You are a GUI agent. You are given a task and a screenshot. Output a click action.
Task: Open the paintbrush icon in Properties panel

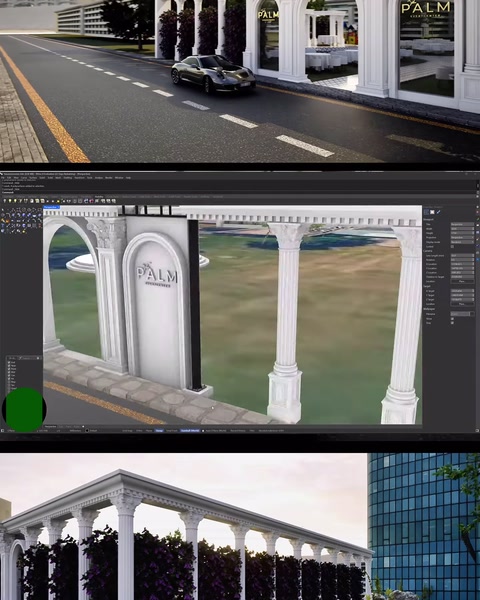click(438, 212)
